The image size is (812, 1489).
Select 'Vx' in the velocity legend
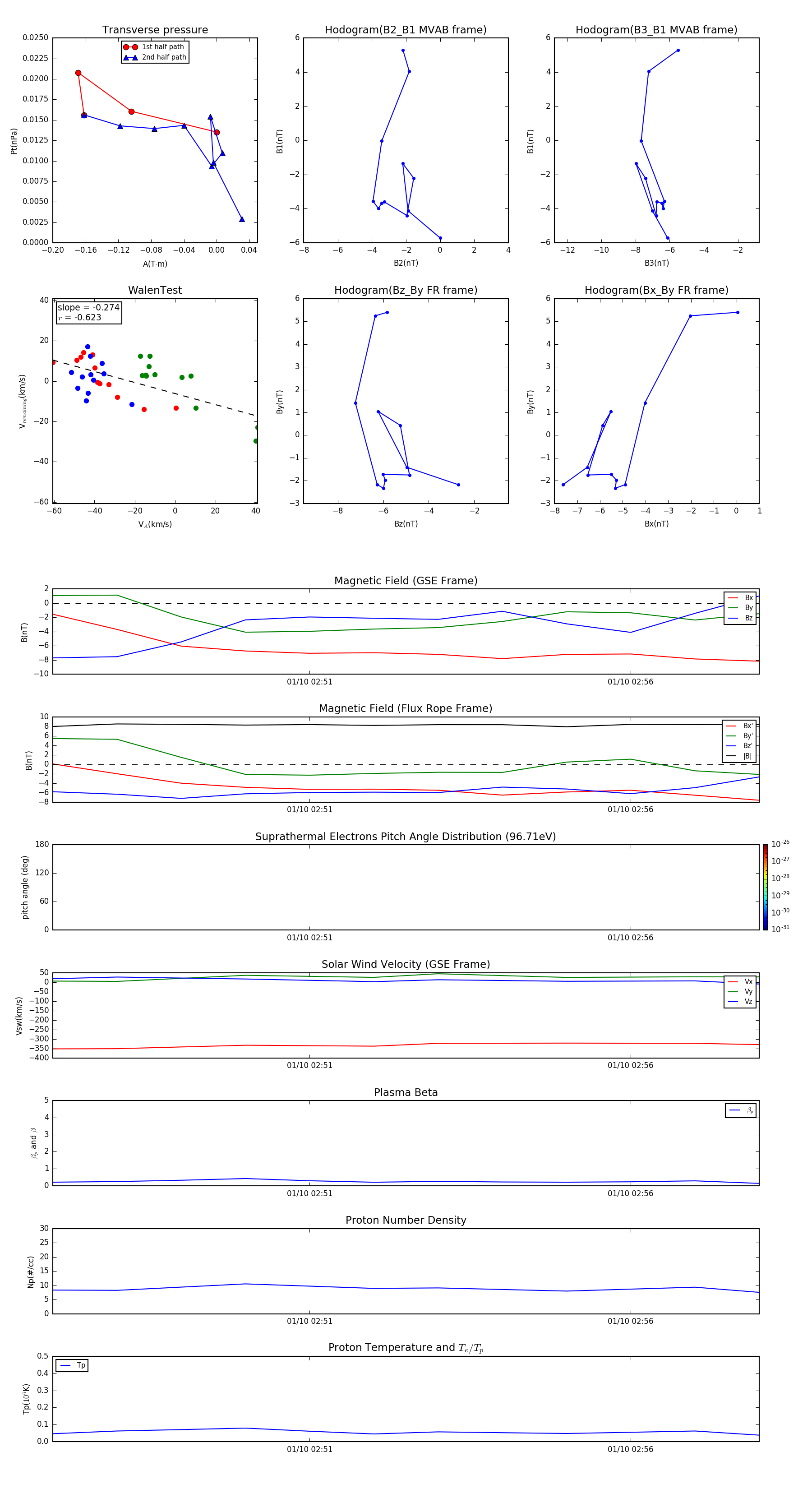pyautogui.click(x=740, y=981)
